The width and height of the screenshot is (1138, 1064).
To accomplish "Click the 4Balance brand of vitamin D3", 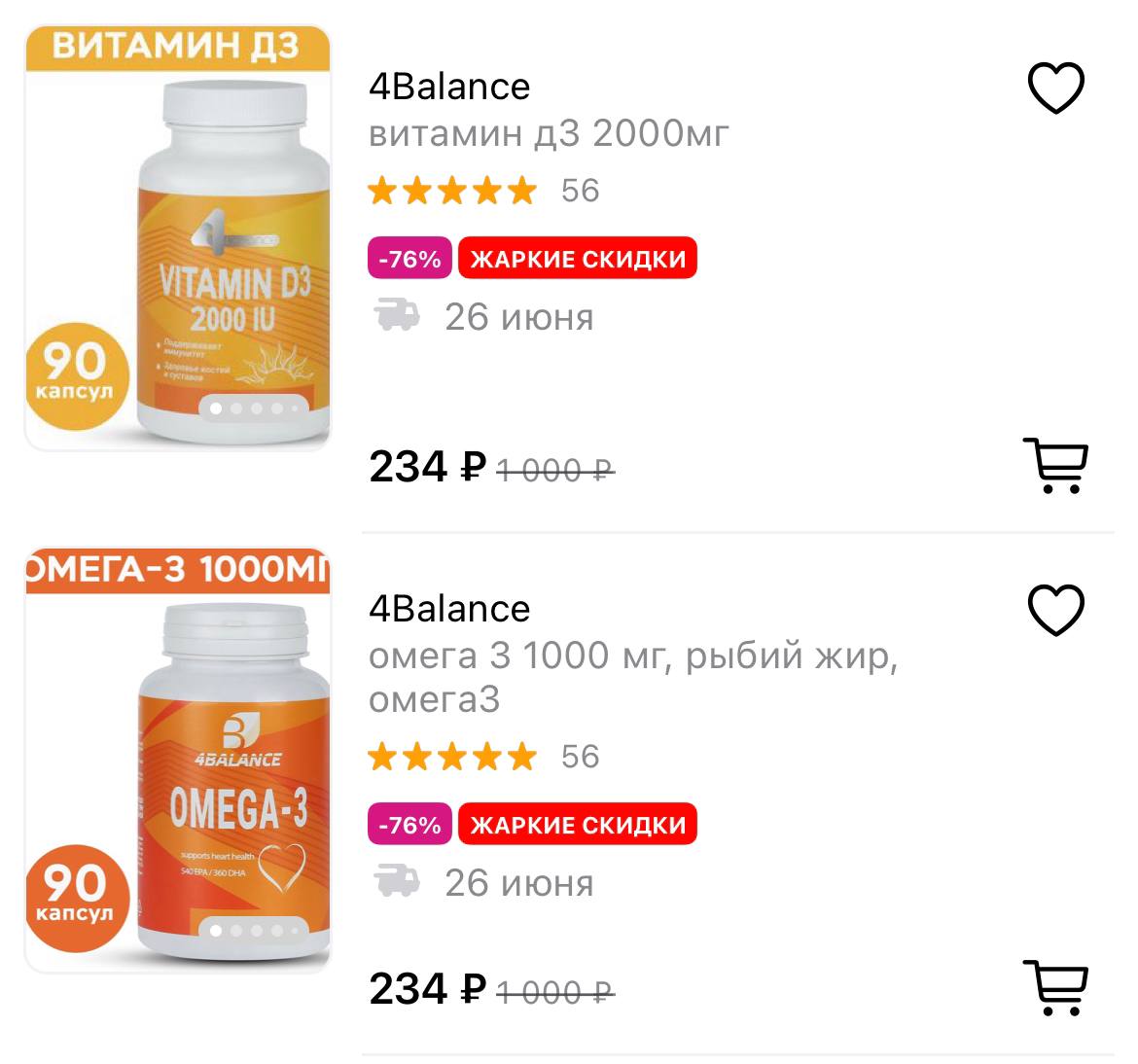I will [449, 87].
